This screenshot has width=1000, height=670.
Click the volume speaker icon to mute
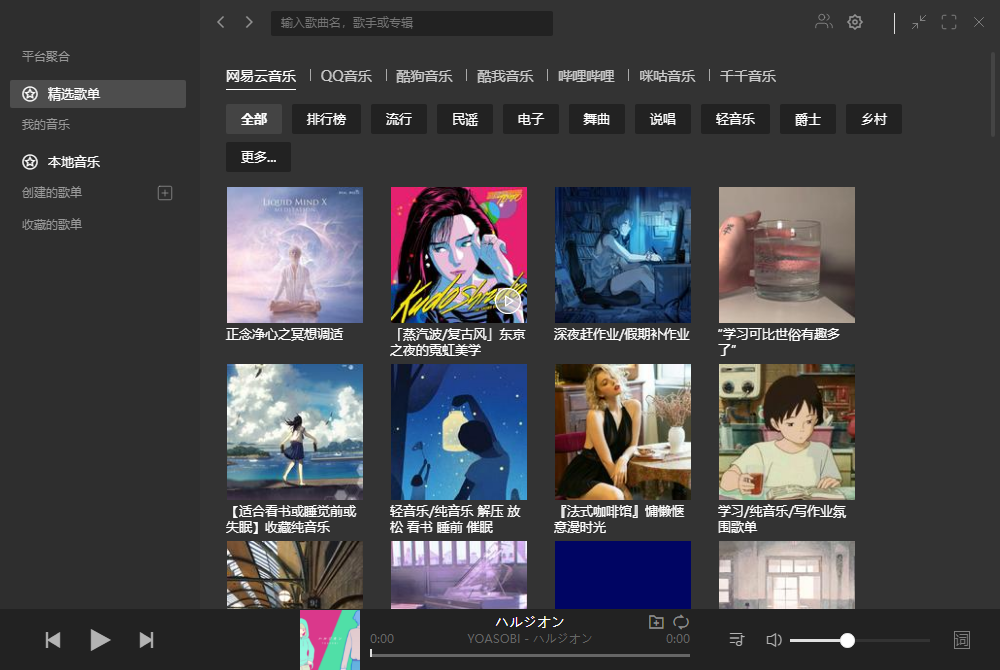773,639
